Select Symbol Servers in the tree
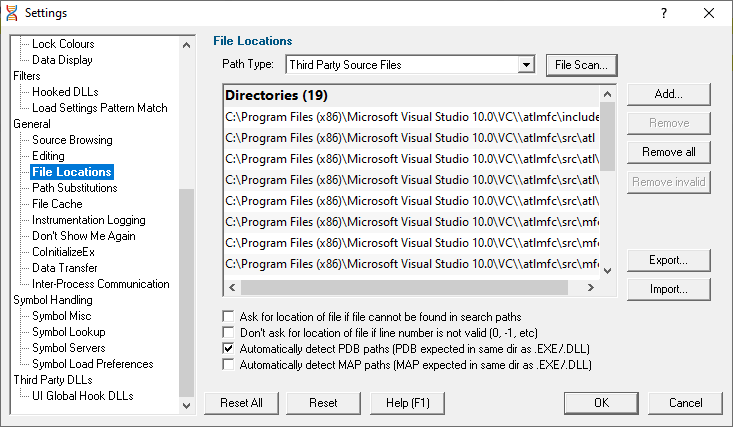The height and width of the screenshot is (427, 733). tap(69, 348)
